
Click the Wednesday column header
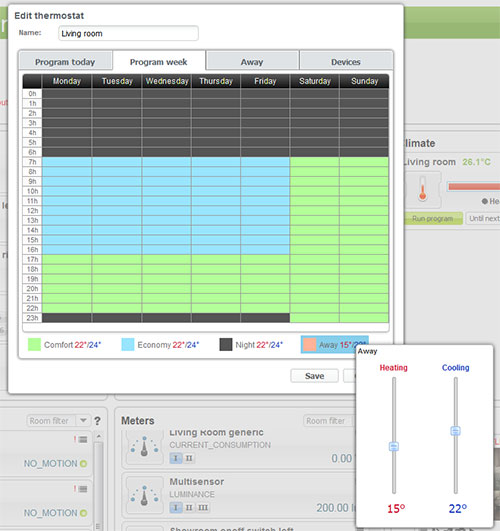167,81
